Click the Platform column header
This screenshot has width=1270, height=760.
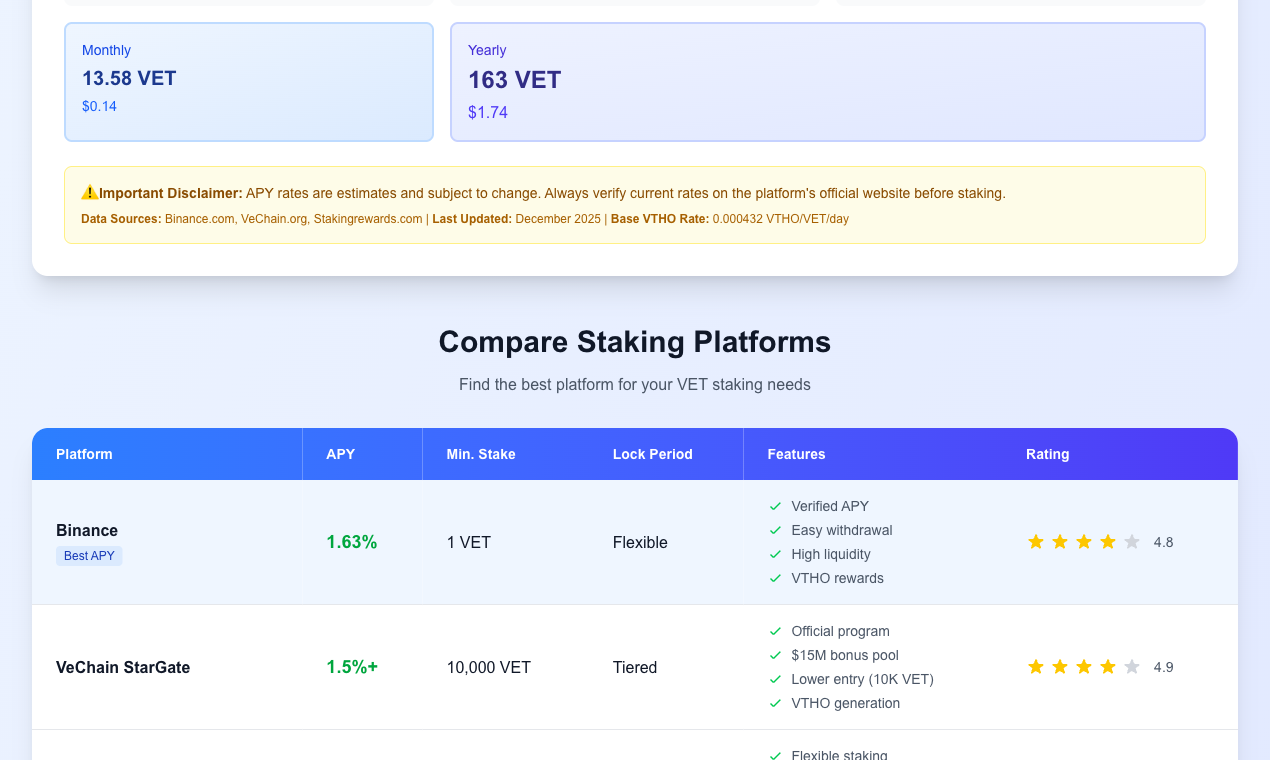click(x=84, y=454)
